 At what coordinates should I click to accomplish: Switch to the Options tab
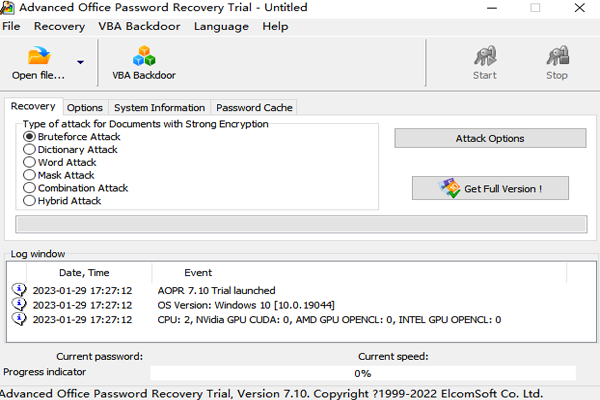[x=85, y=108]
